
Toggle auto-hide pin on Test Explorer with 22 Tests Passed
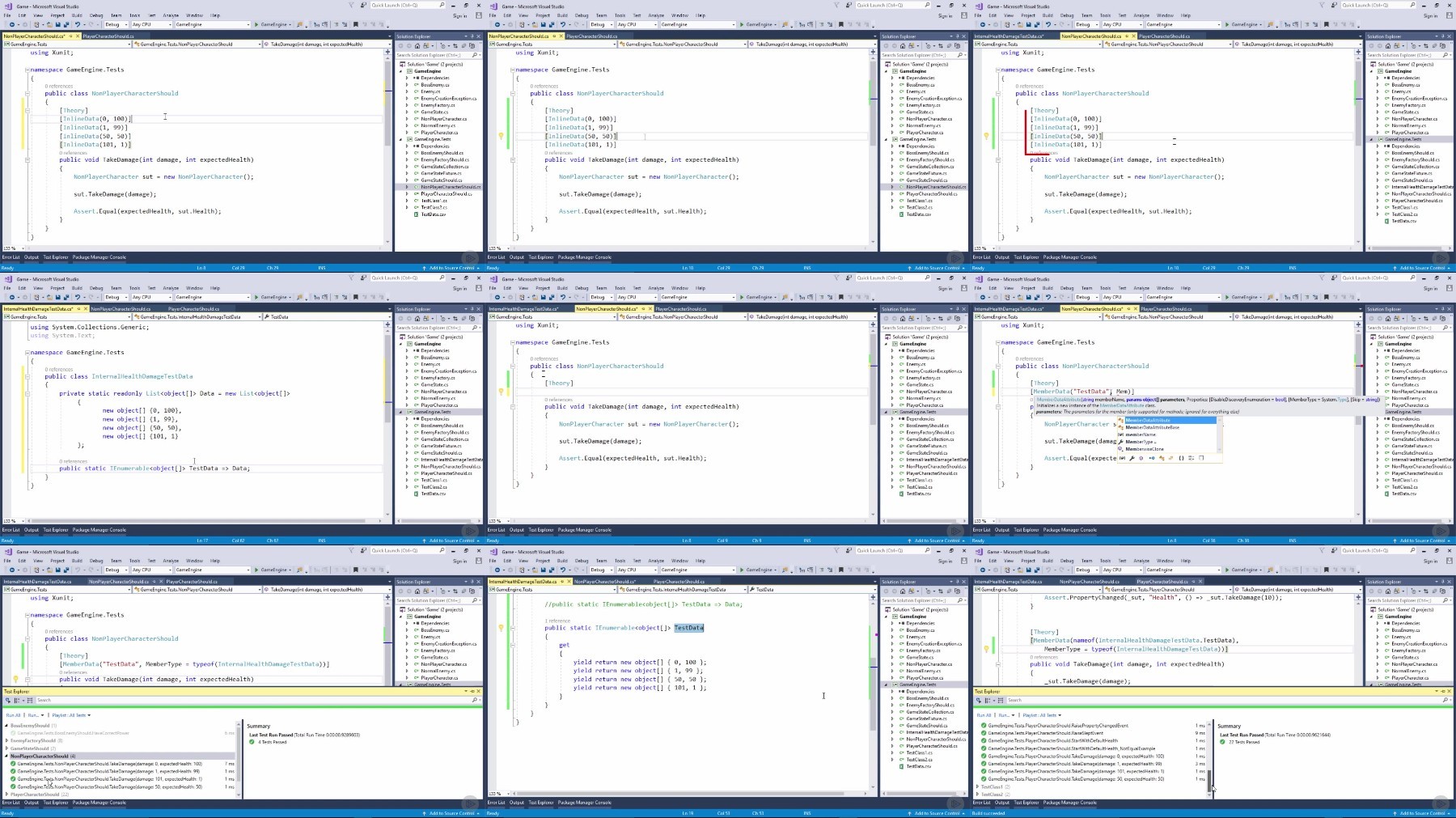coord(1444,691)
